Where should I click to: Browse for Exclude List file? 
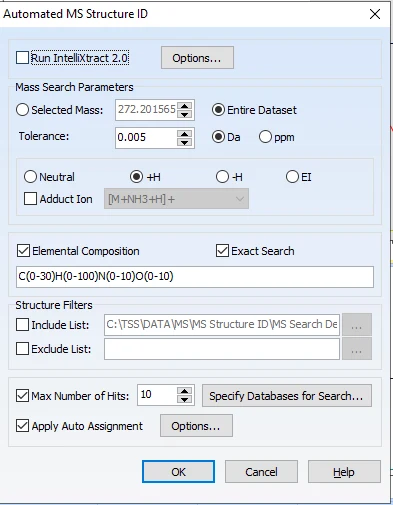pos(357,349)
